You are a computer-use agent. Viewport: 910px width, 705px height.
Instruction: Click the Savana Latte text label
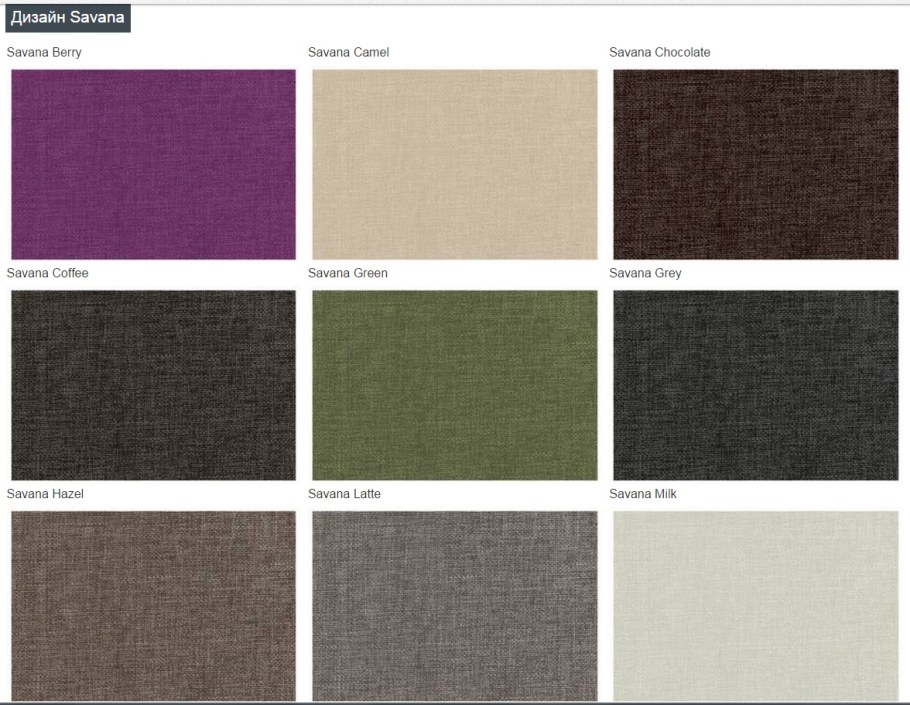coord(344,494)
